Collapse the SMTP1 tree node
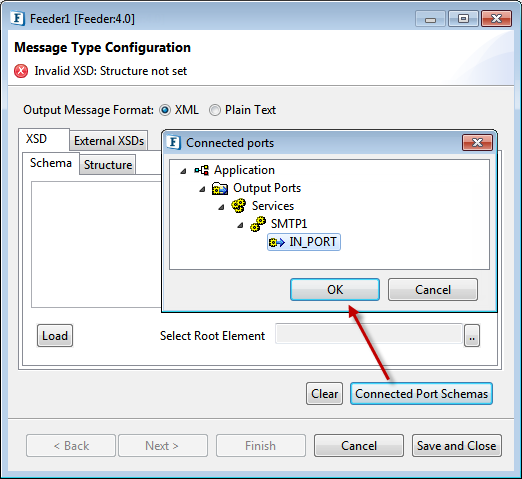The width and height of the screenshot is (522, 479). pyautogui.click(x=240, y=225)
